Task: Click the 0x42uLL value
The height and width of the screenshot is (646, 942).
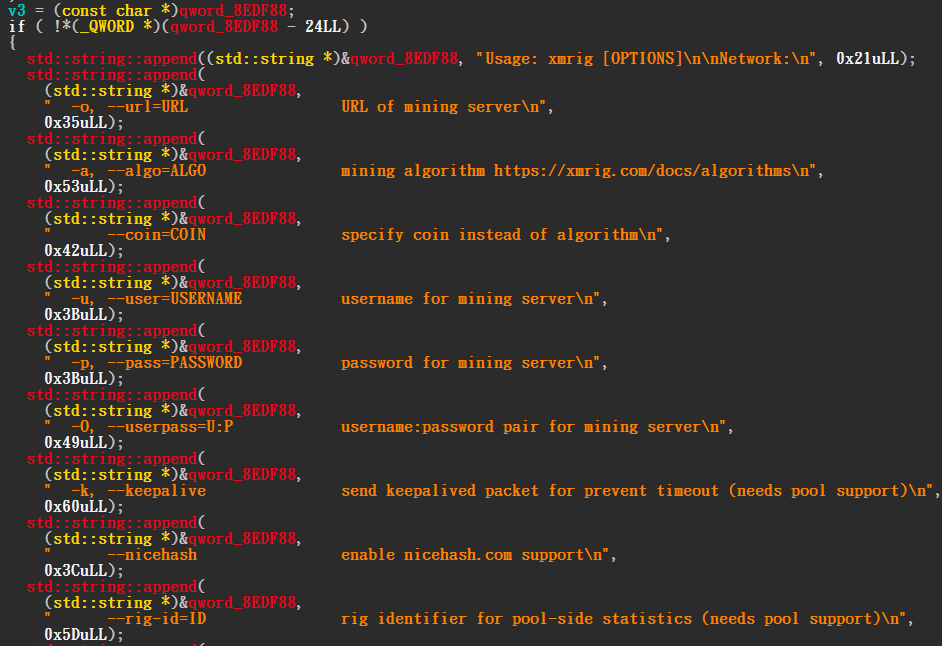Action: pos(76,251)
